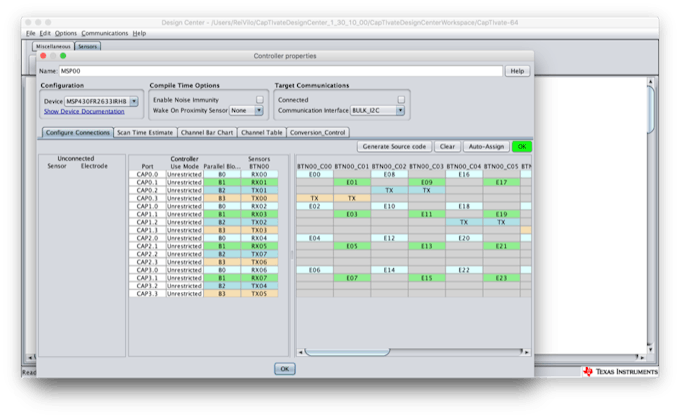The height and width of the screenshot is (418, 680).
Task: Switch to Scan Time Estimate tab
Action: (x=145, y=133)
